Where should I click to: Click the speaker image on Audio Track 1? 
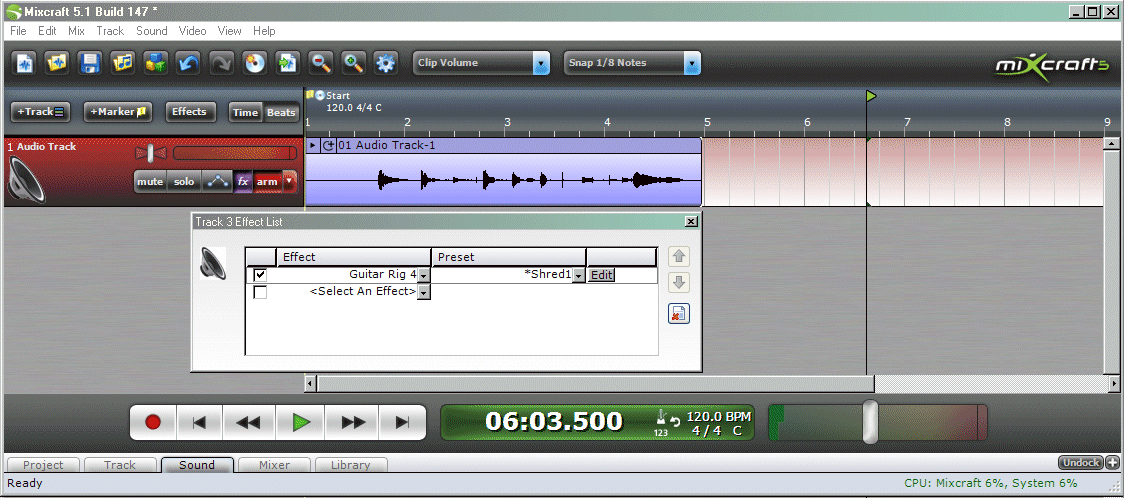click(27, 178)
